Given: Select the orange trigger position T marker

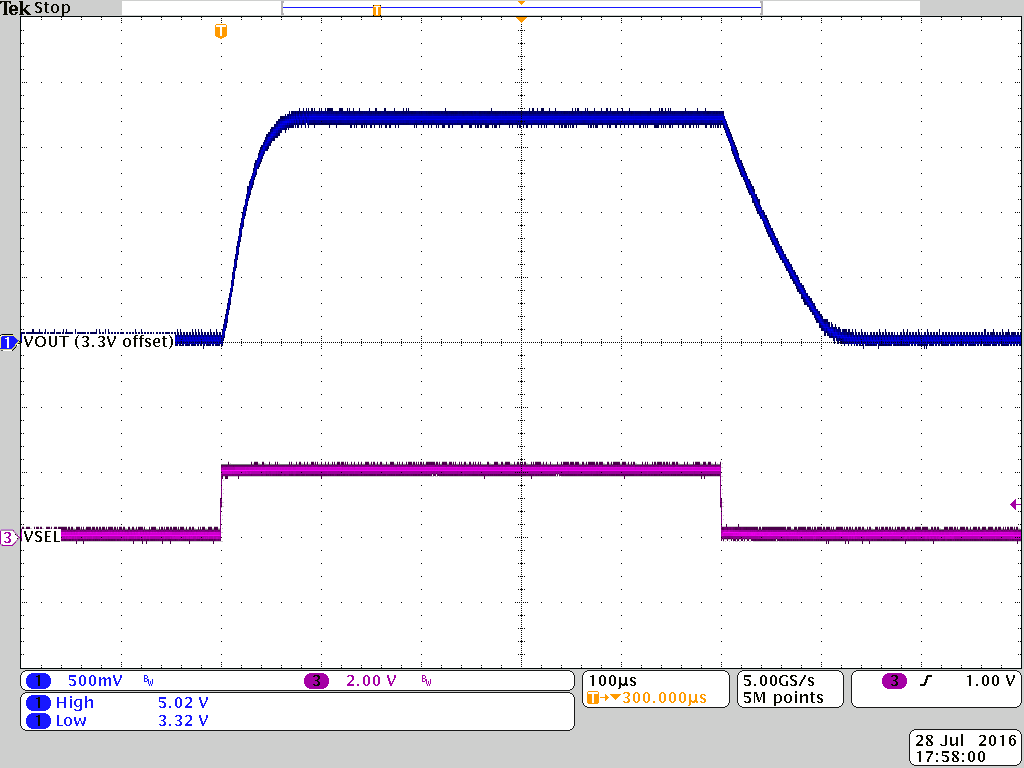Looking at the screenshot, I should click(x=221, y=31).
